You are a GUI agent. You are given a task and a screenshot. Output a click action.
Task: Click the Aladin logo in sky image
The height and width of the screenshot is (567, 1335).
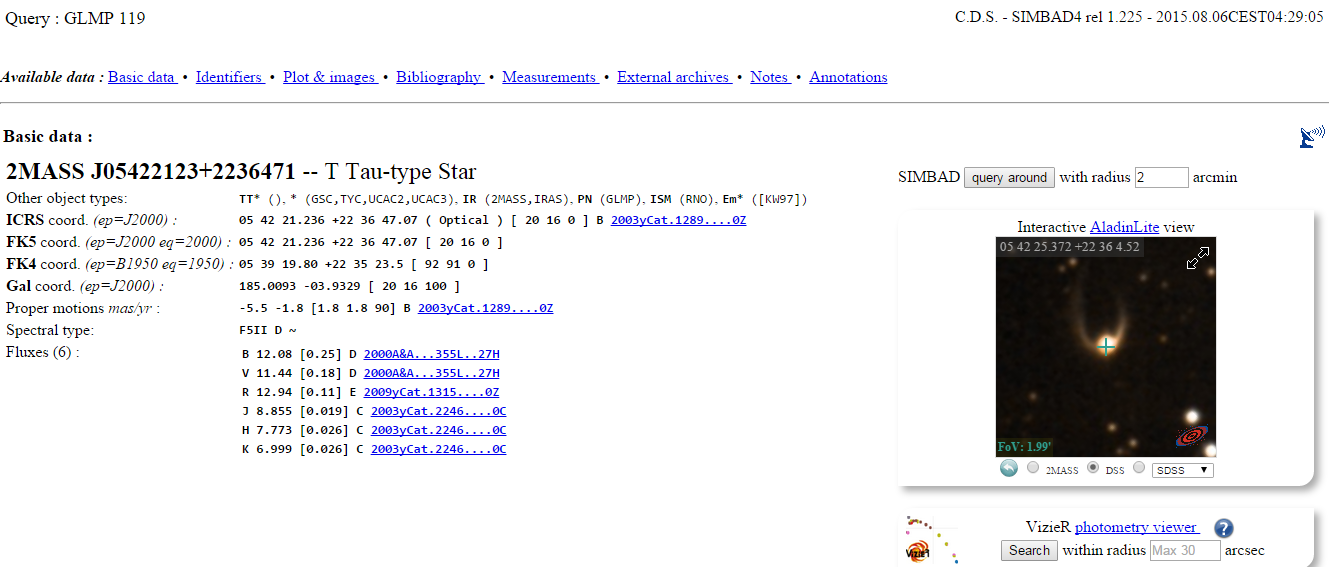1191,436
